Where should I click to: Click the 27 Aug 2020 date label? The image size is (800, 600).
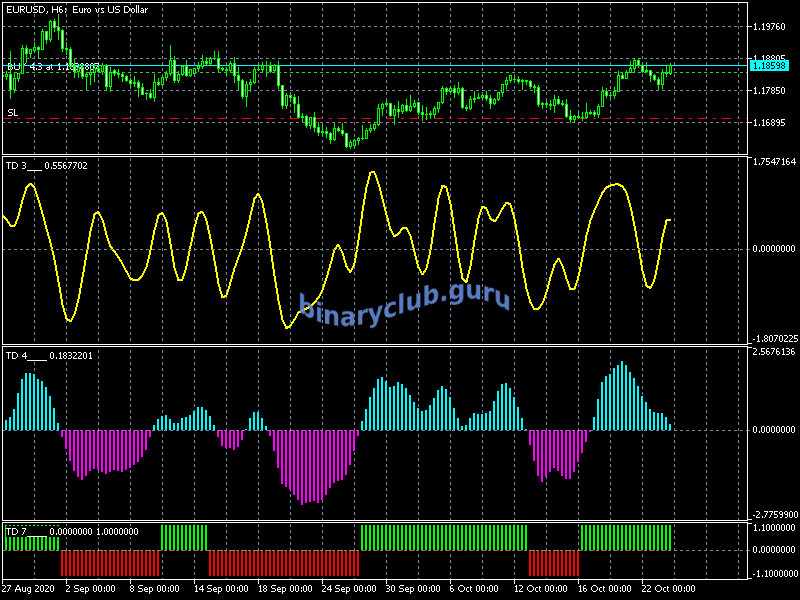click(x=28, y=588)
